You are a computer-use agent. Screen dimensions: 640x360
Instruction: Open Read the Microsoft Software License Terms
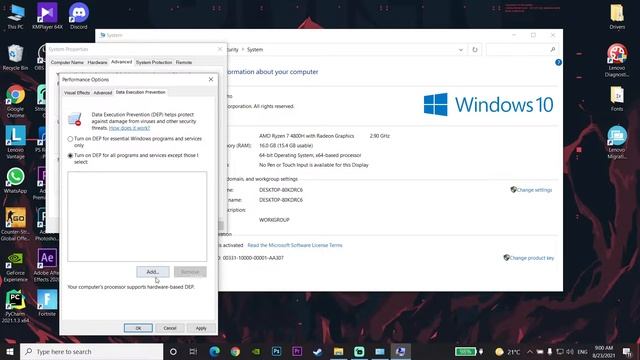click(x=295, y=245)
